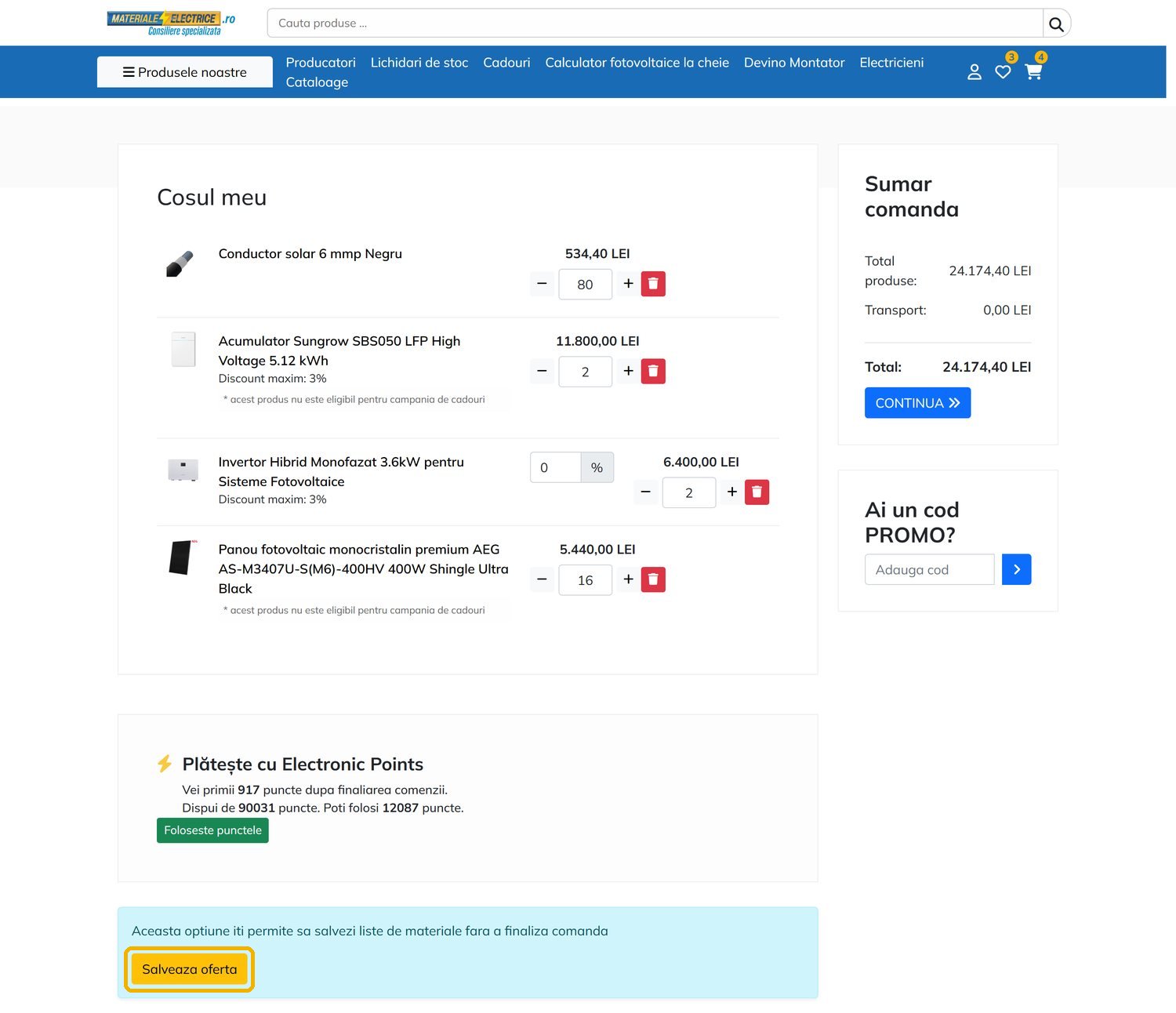Open Panou fotovoltaic monocristalin AEG link

(x=363, y=569)
